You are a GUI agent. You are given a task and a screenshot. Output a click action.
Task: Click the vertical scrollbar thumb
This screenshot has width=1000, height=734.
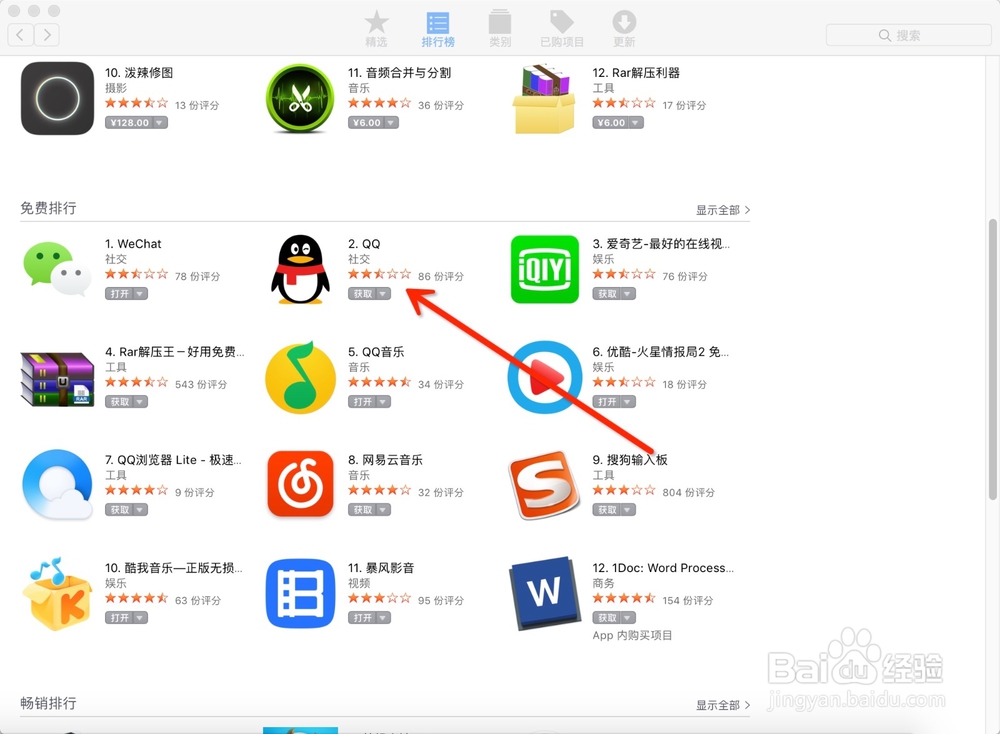992,359
